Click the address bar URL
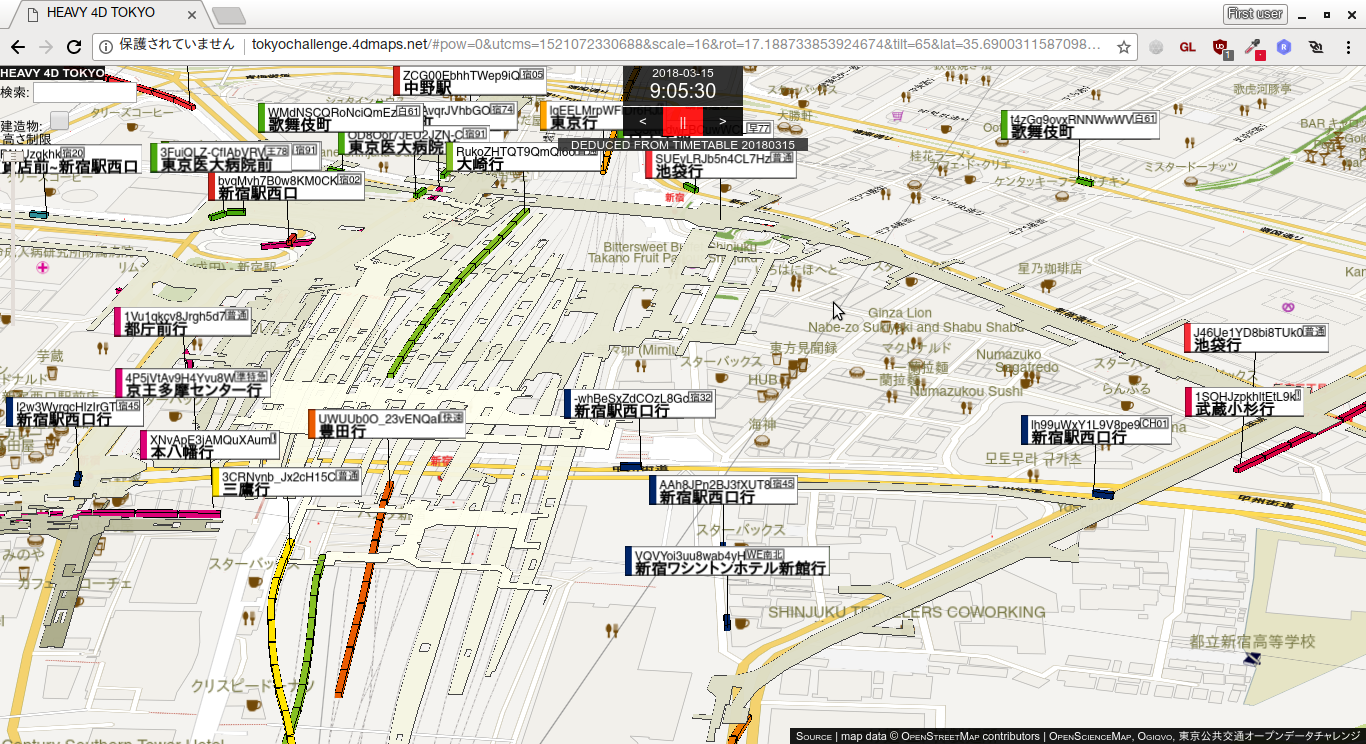The height and width of the screenshot is (744, 1366). [x=675, y=46]
